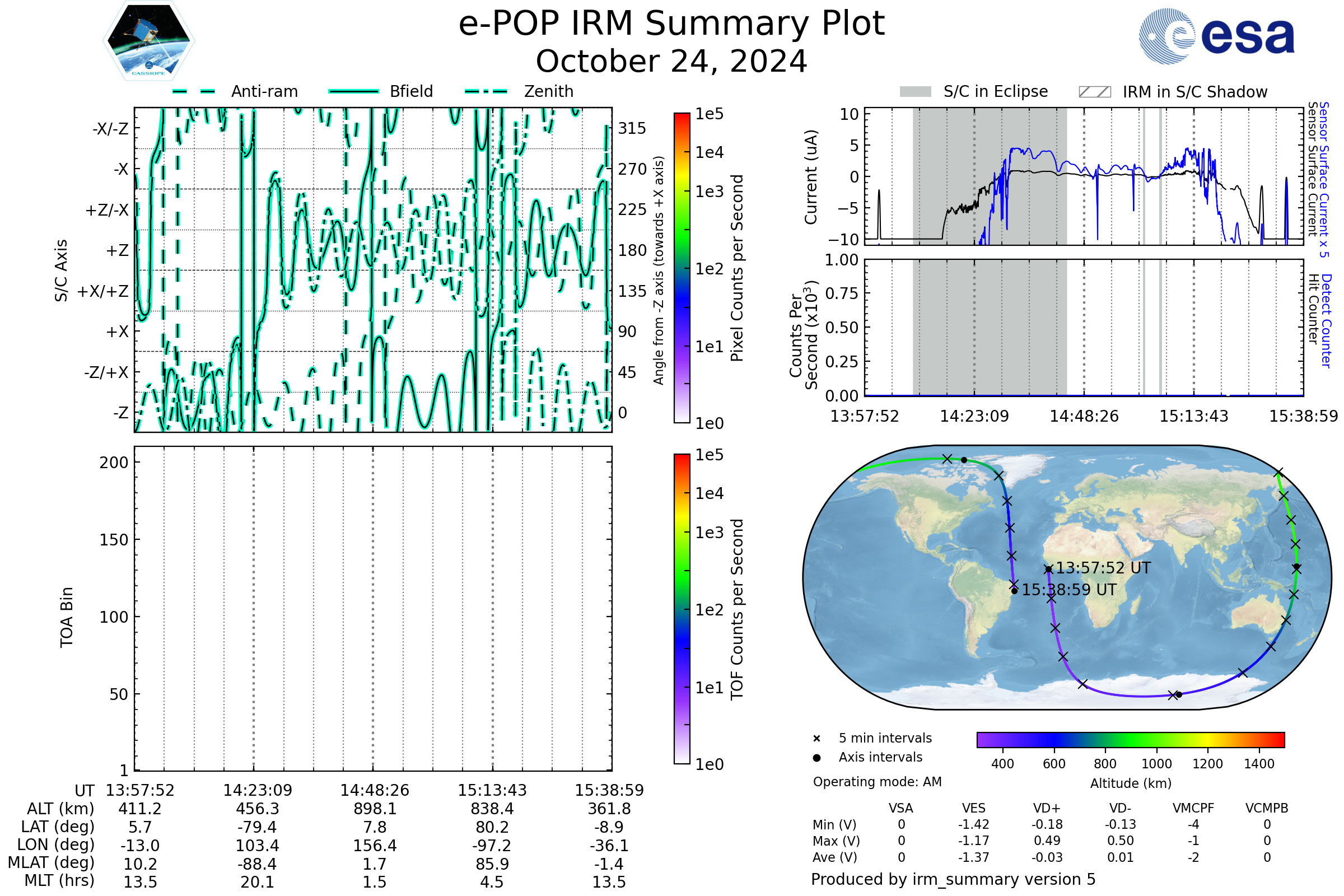Click the MLAT (deg) row label
This screenshot has height=896, width=1344.
click(51, 862)
